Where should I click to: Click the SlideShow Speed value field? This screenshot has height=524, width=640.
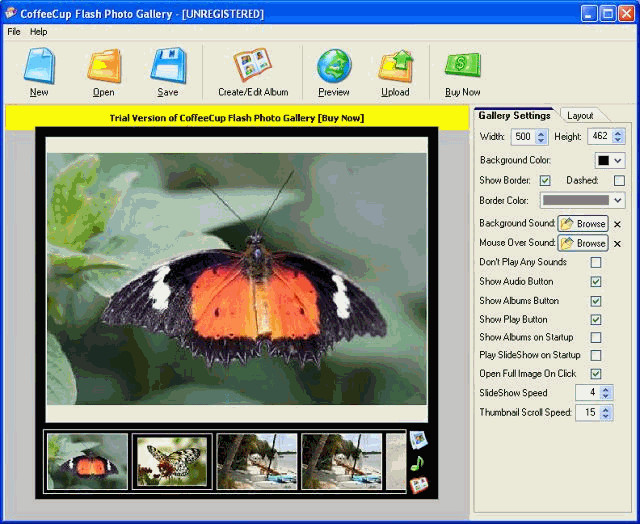588,393
